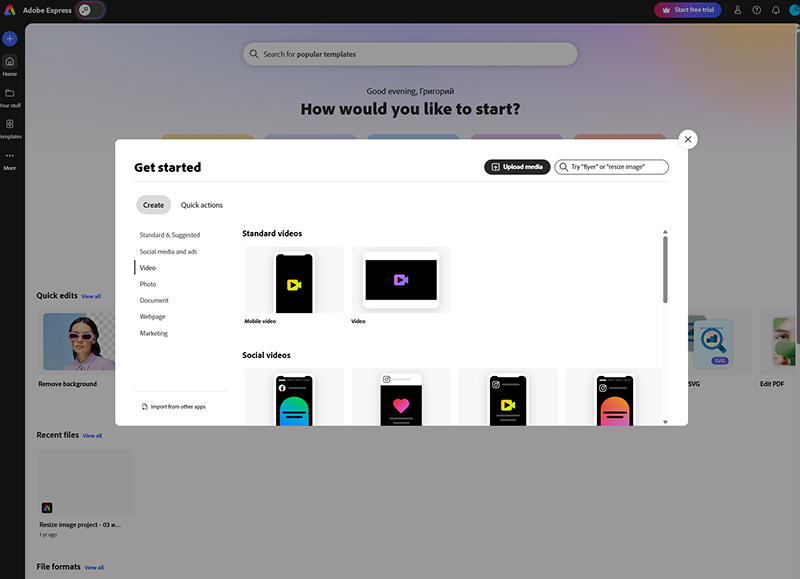
Task: Open the Home sidebar icon
Action: [10, 62]
